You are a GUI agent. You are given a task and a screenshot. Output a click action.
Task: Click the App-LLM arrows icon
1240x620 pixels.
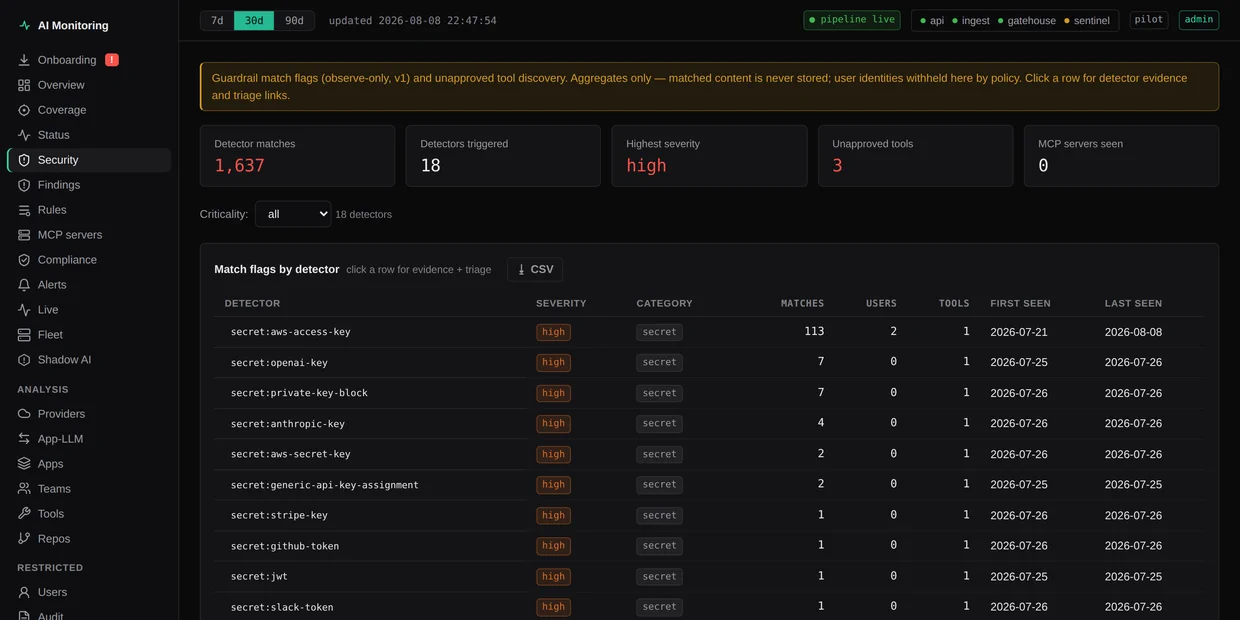pyautogui.click(x=24, y=439)
